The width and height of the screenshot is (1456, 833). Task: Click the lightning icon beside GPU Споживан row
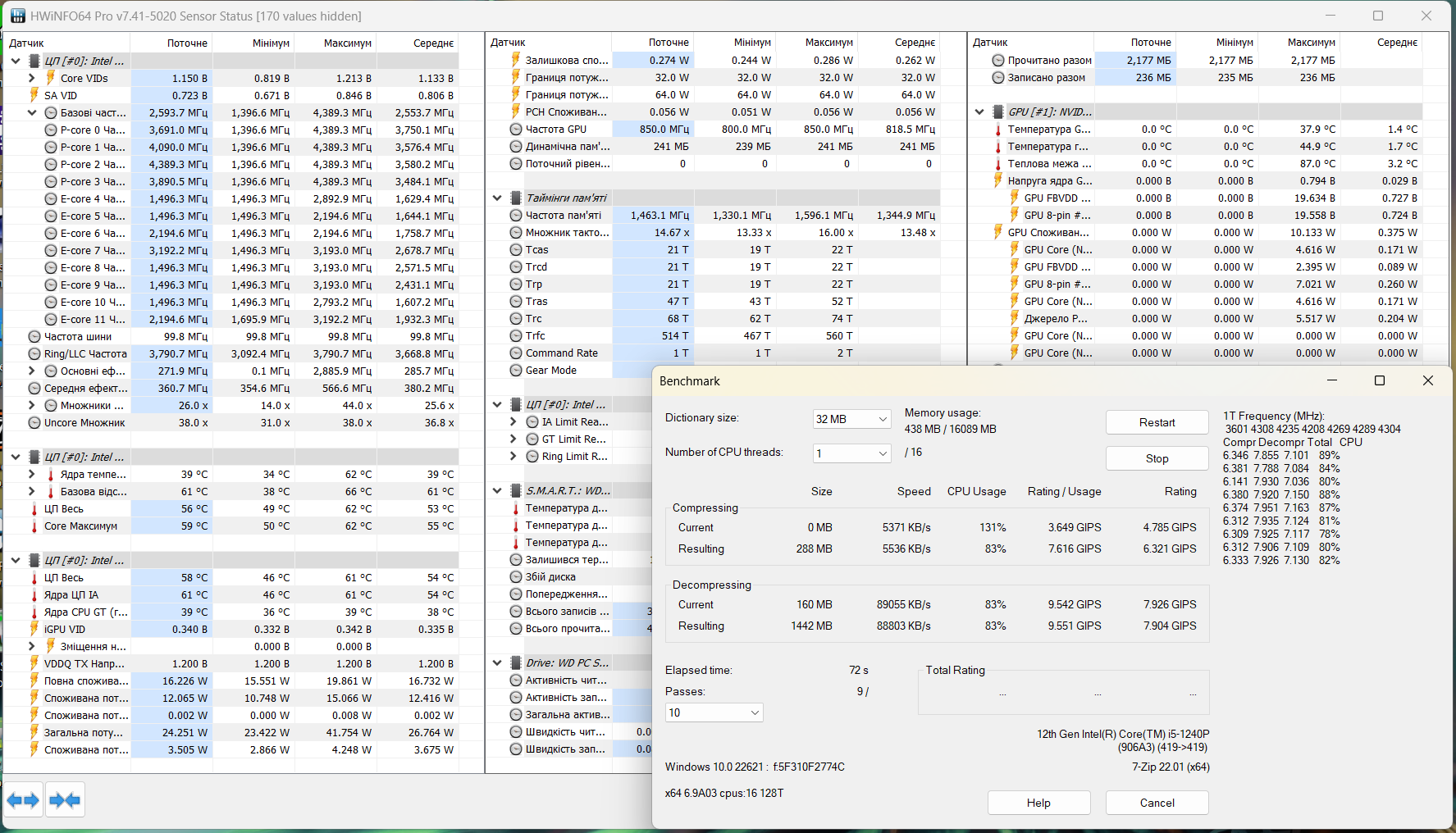998,232
